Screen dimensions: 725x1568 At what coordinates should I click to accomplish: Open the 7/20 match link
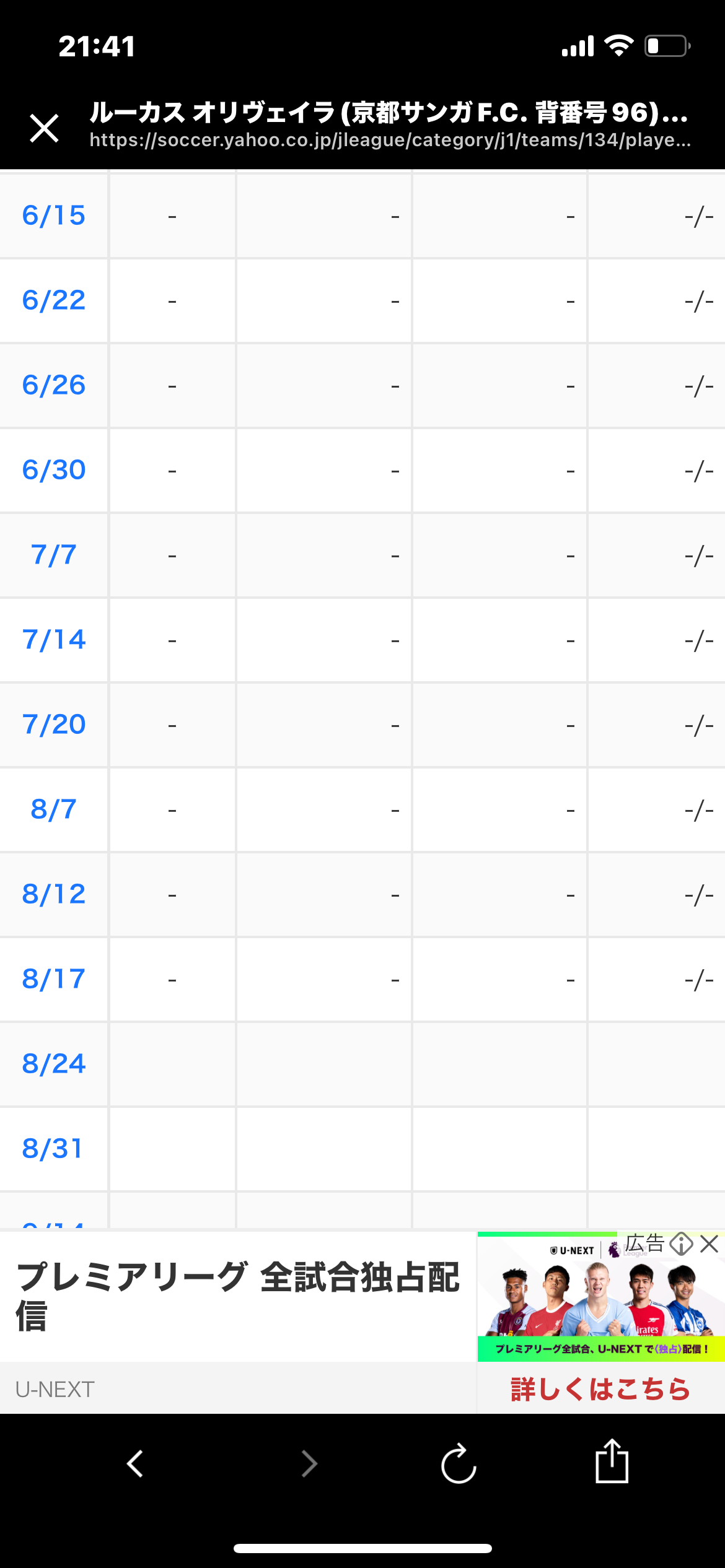tap(54, 725)
